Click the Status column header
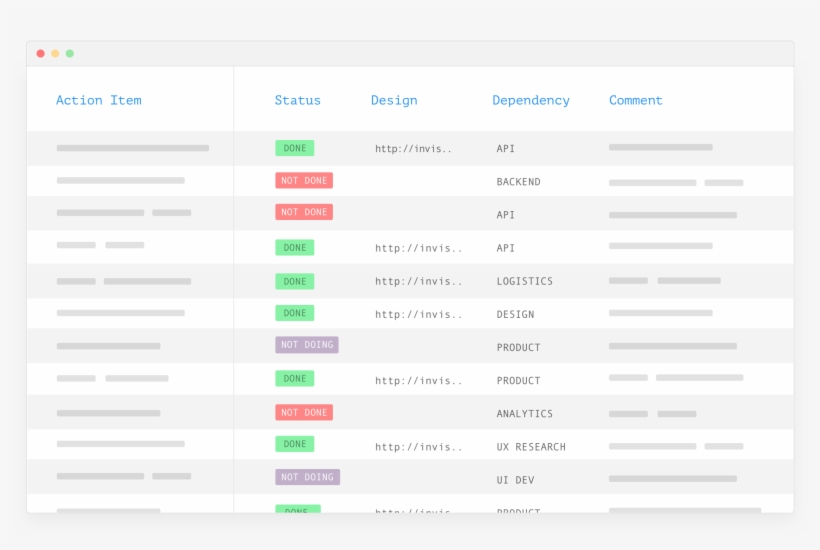The image size is (820, 550). click(x=297, y=100)
